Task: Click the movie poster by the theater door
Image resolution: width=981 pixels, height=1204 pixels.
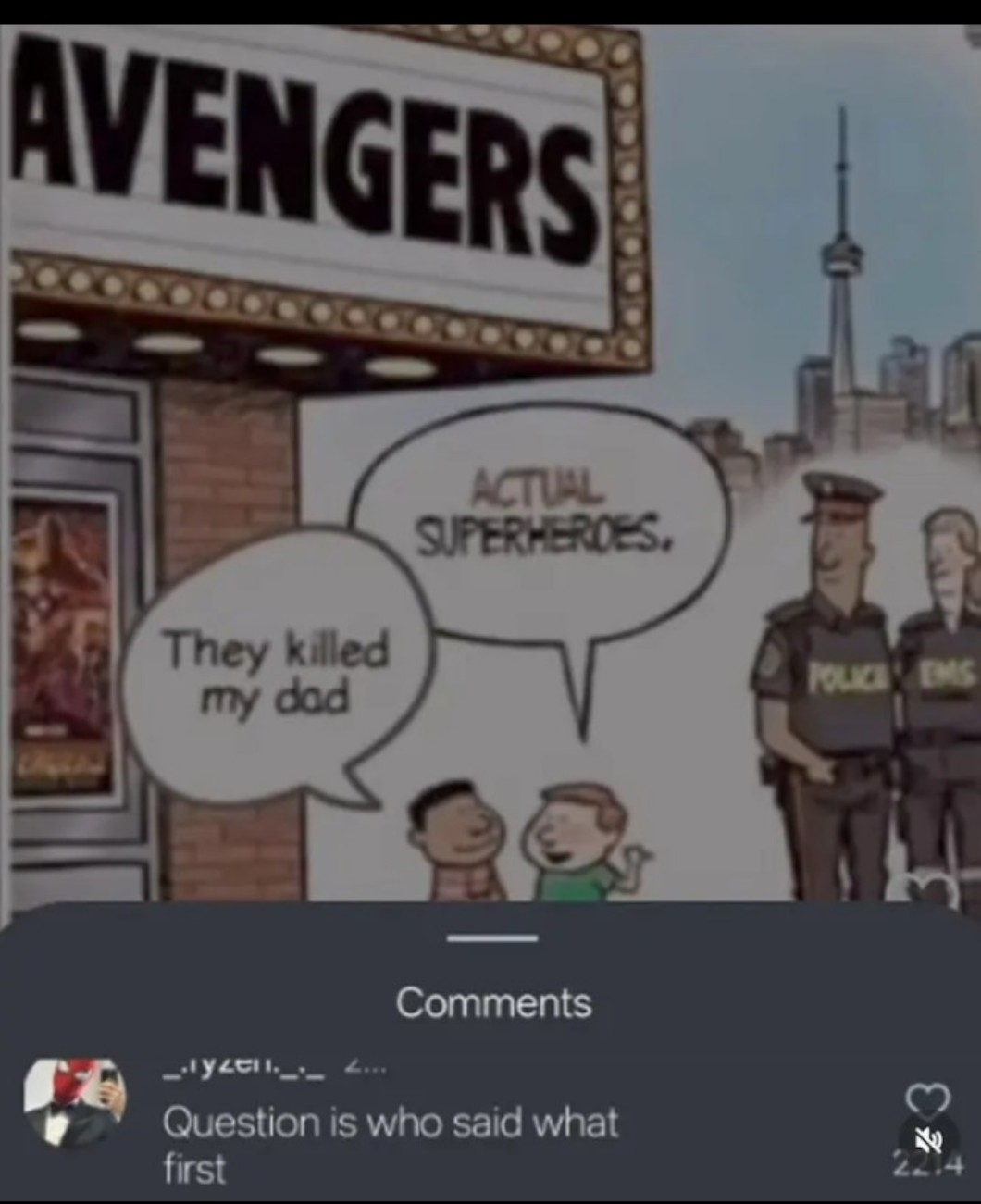Action: point(59,648)
